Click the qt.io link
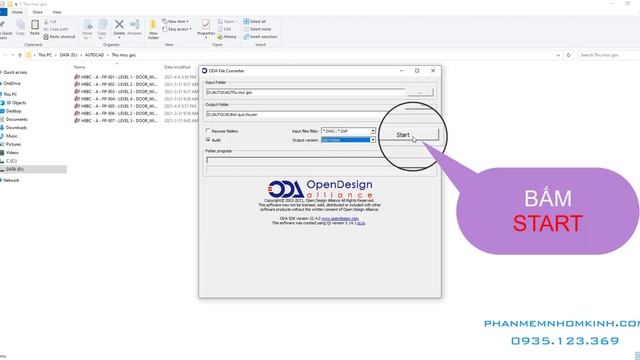Image resolution: width=640 pixels, height=360 pixels. (361, 223)
